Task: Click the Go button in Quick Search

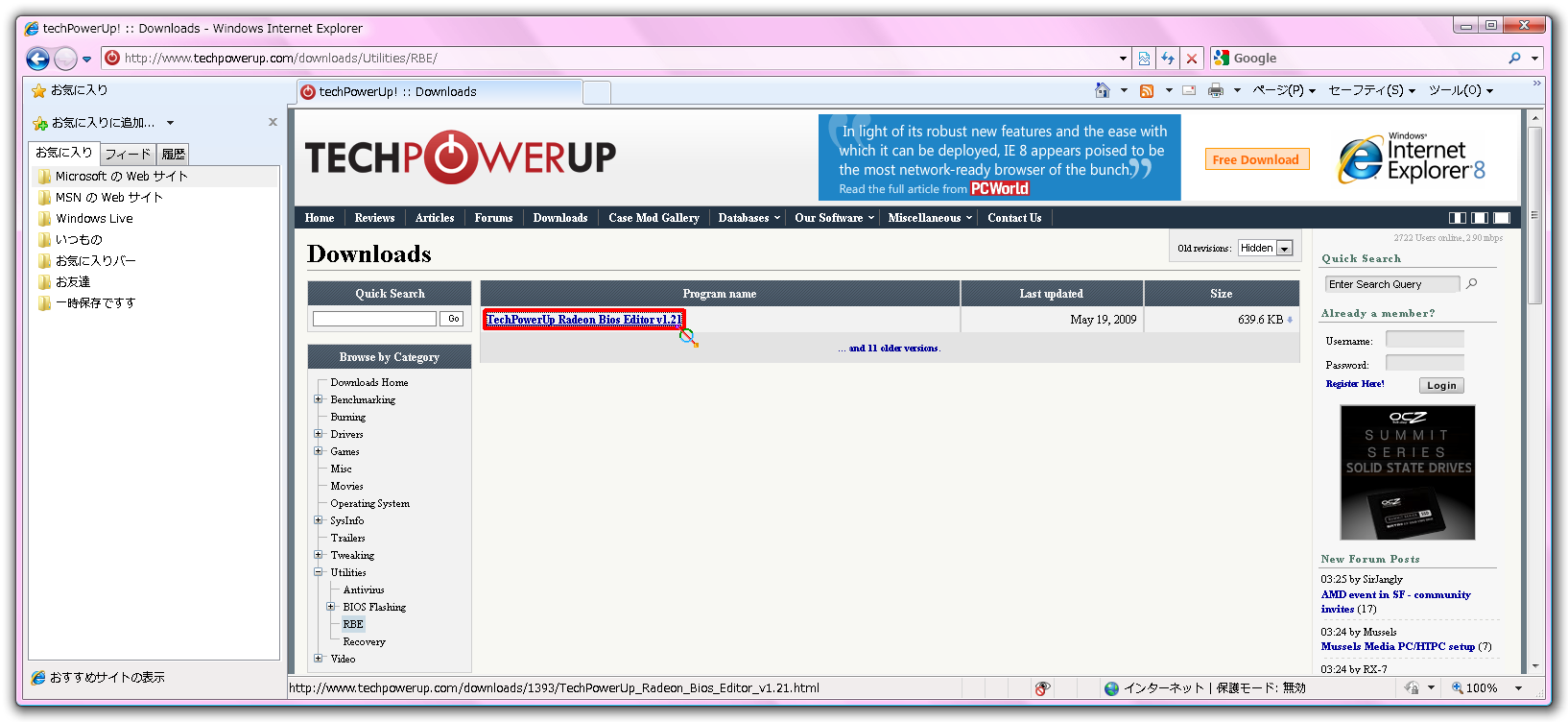Action: (x=454, y=319)
